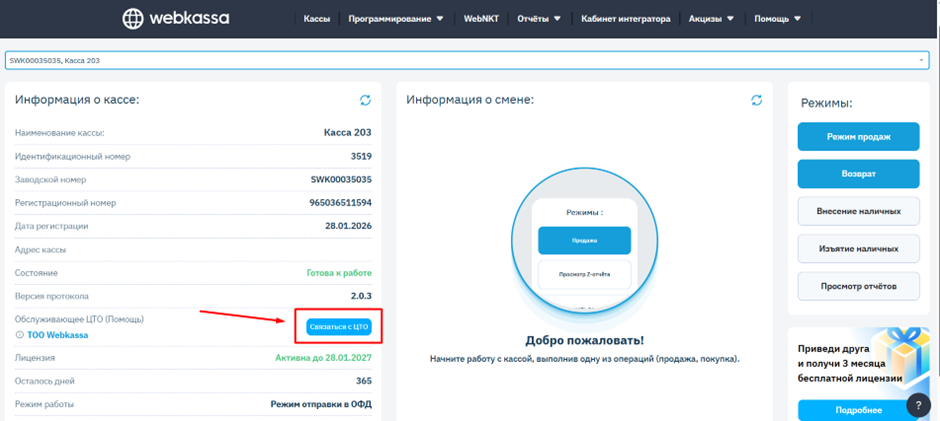This screenshot has width=940, height=421.
Task: Open the WebNKT menu item
Action: tap(481, 19)
